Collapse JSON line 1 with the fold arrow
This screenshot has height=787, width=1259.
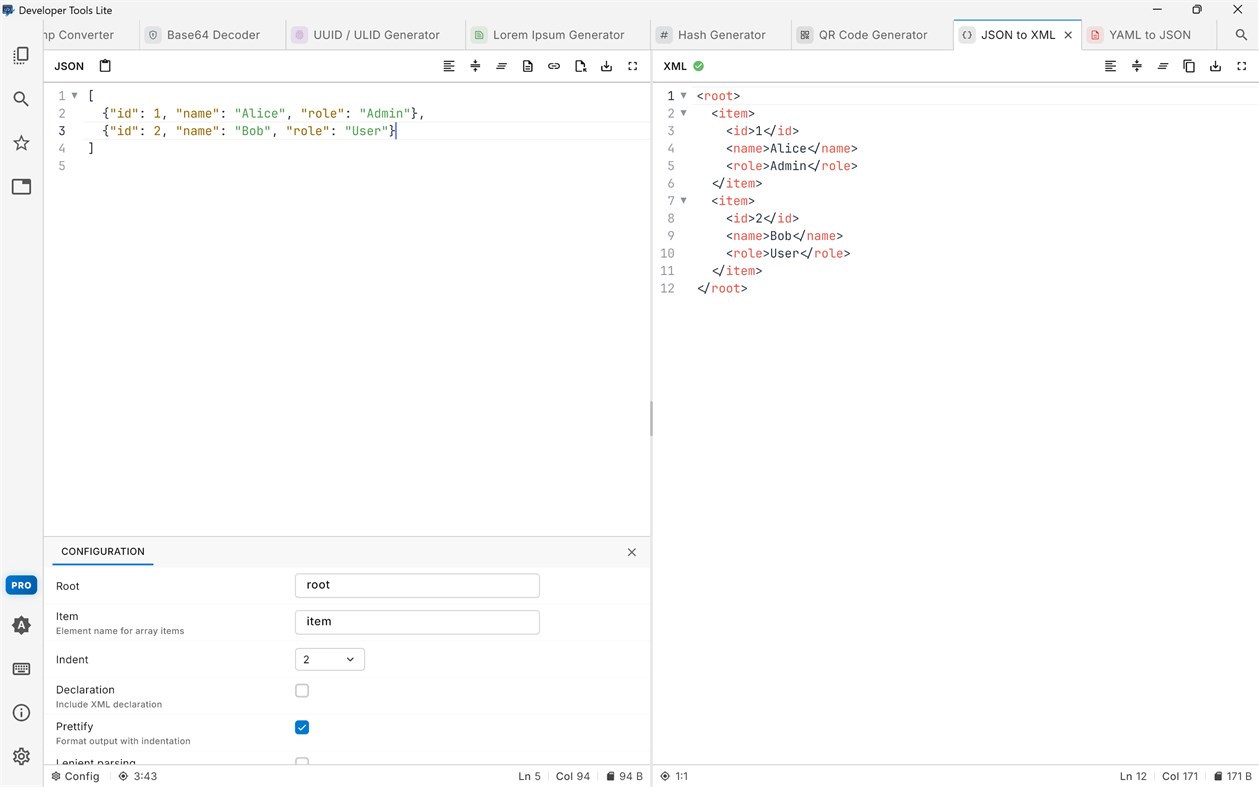pyautogui.click(x=75, y=96)
